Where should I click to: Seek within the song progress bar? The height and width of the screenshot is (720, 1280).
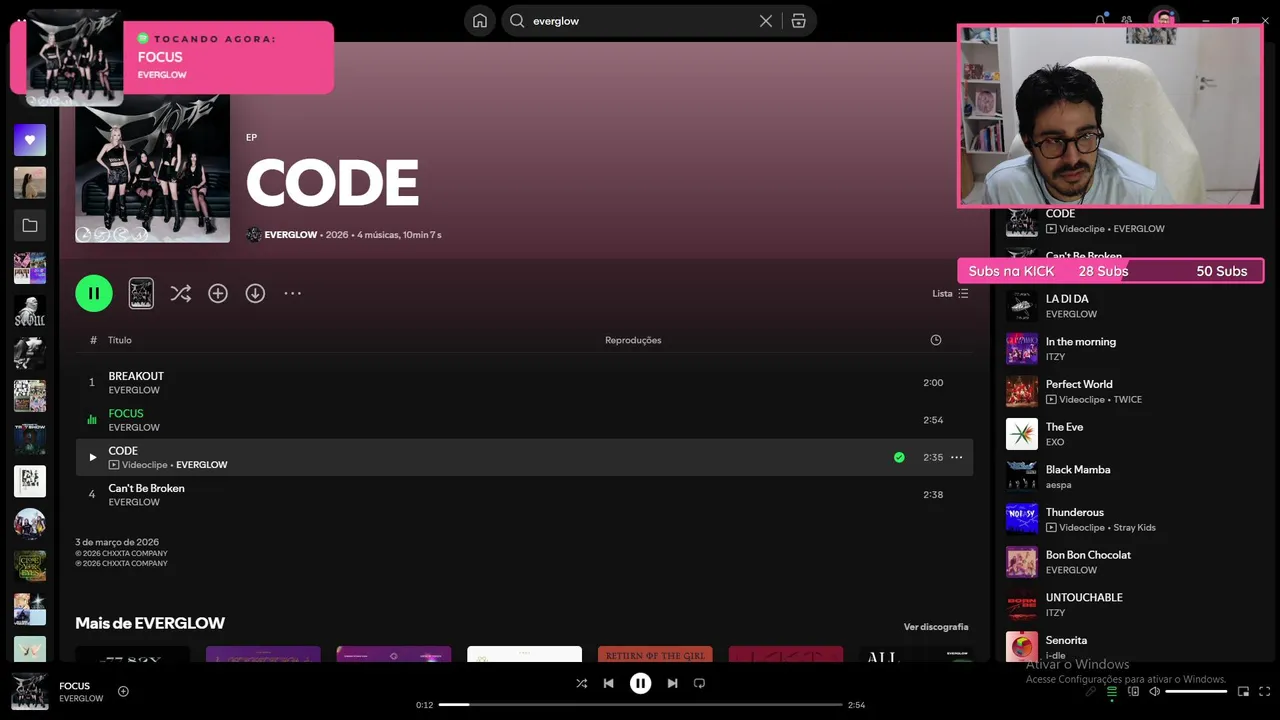[640, 705]
